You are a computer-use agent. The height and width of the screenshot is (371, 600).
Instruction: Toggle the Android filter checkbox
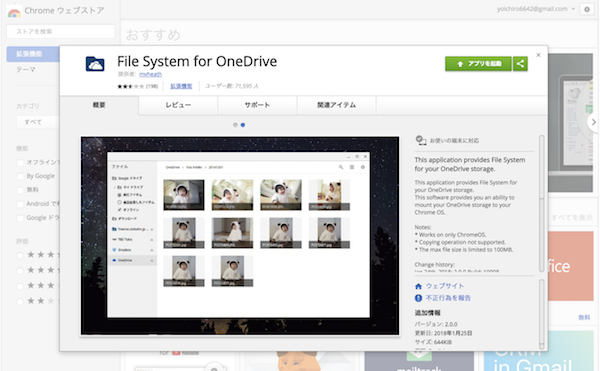20,204
